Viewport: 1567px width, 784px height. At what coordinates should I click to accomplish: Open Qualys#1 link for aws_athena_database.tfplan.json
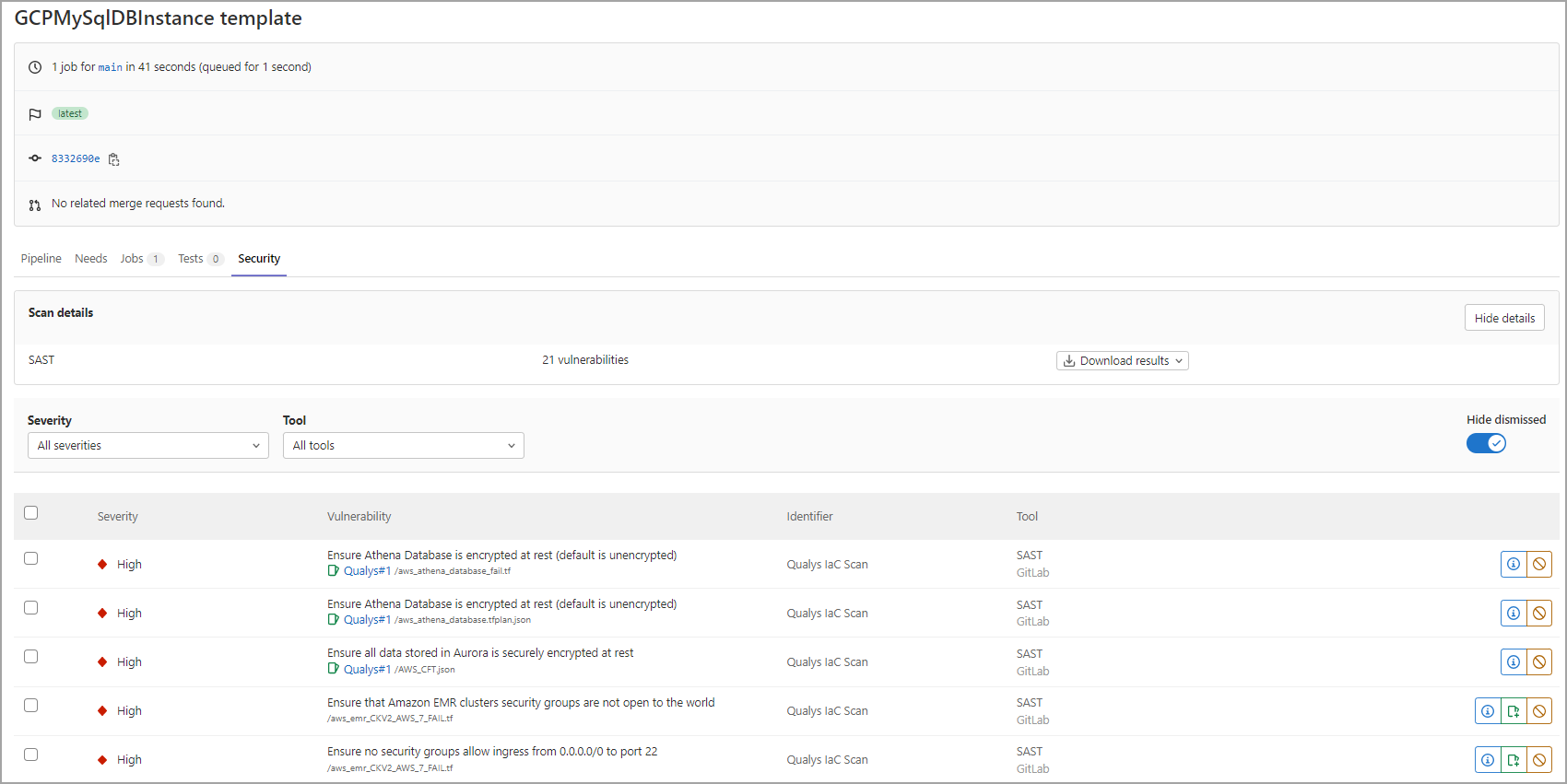(368, 620)
